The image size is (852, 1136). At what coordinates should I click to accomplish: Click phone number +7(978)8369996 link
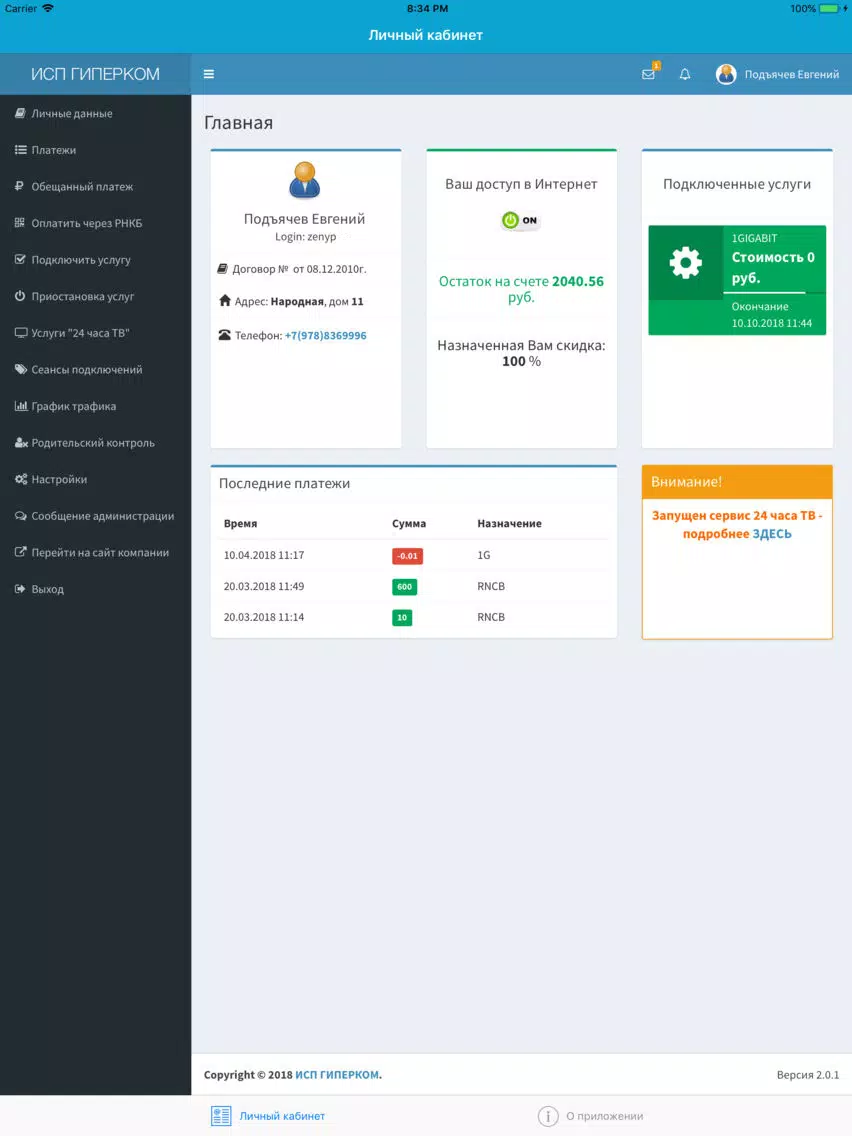[325, 335]
